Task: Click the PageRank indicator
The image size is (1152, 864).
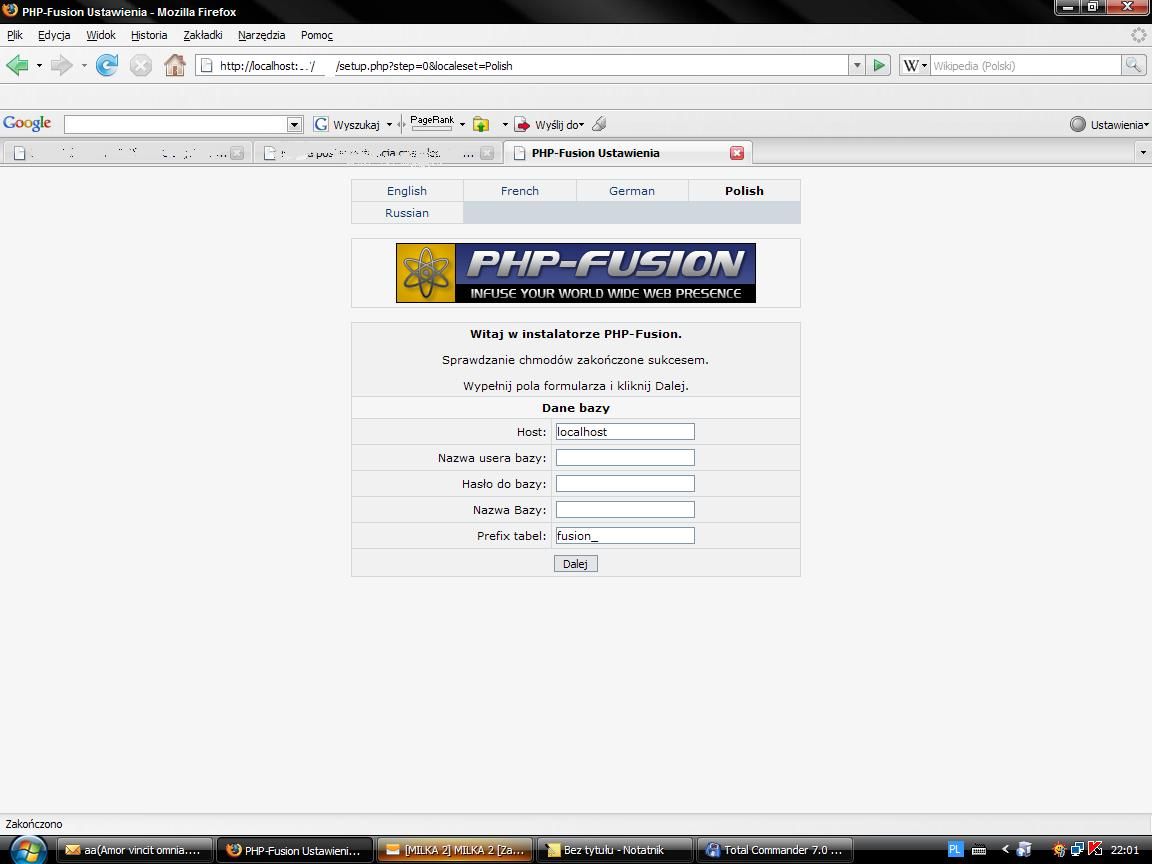Action: coord(431,123)
